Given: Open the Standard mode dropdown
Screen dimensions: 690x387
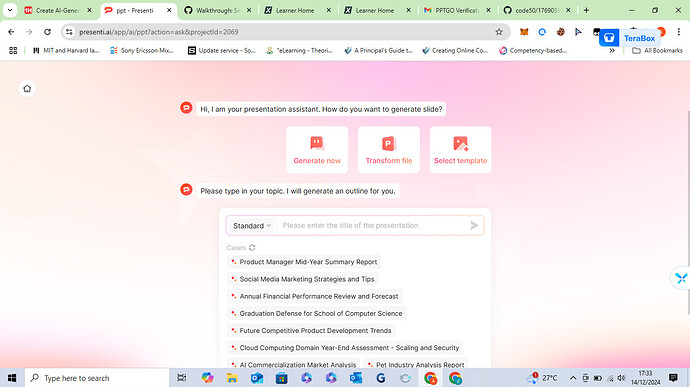Looking at the screenshot, I should [252, 225].
